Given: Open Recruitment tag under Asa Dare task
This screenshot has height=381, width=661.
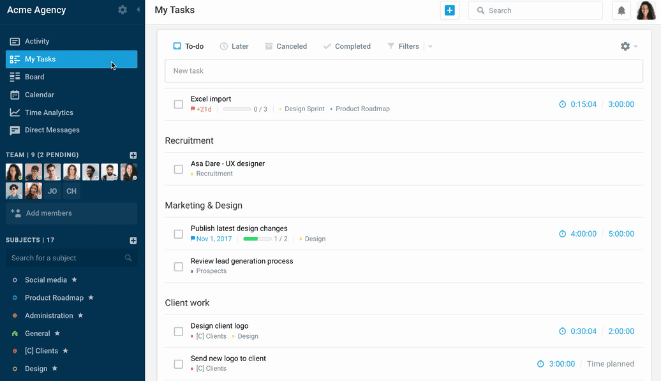Looking at the screenshot, I should point(212,174).
